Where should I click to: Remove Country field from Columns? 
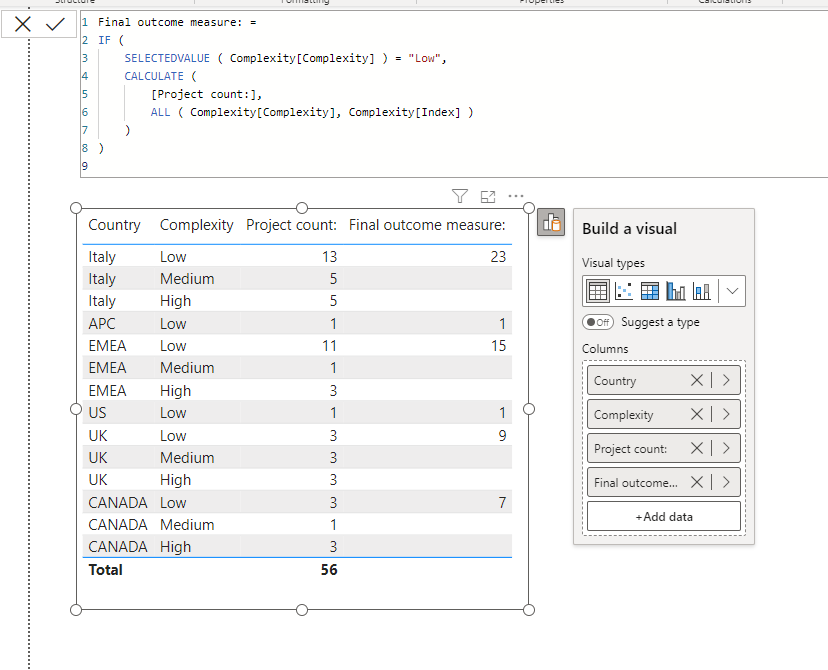697,380
